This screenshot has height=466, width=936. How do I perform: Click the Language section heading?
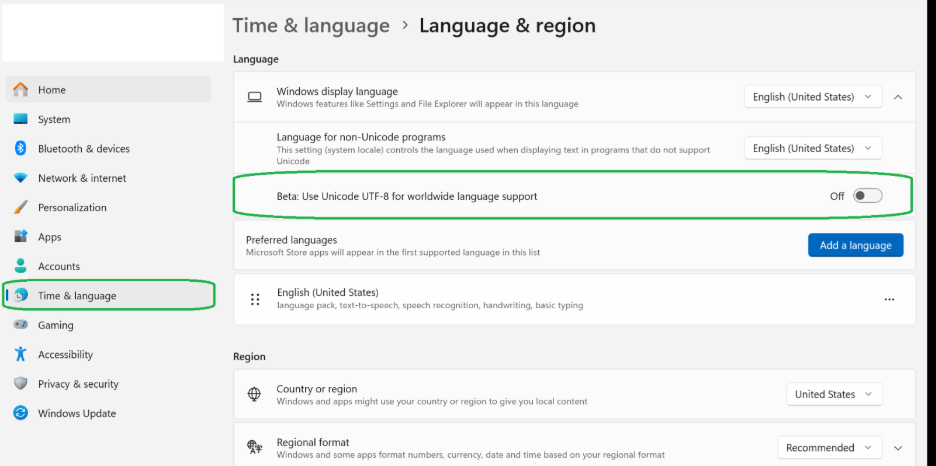coord(255,59)
